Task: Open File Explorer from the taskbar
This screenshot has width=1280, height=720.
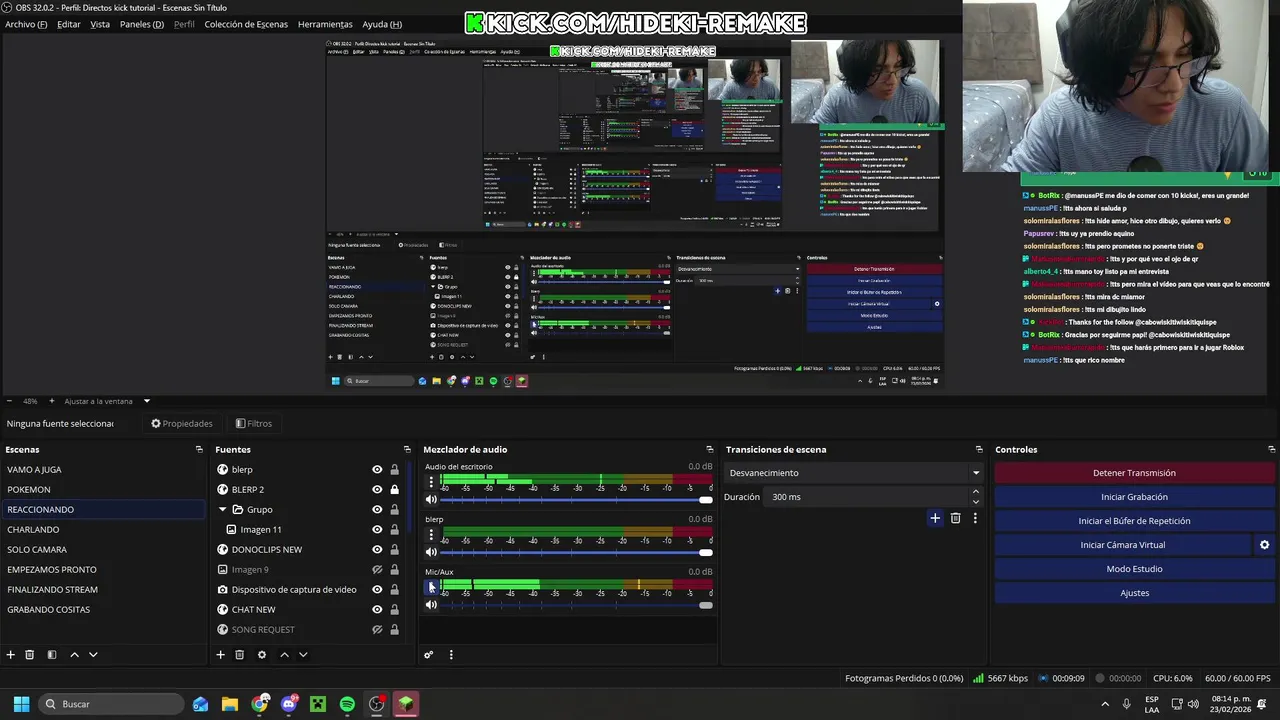Action: point(230,704)
